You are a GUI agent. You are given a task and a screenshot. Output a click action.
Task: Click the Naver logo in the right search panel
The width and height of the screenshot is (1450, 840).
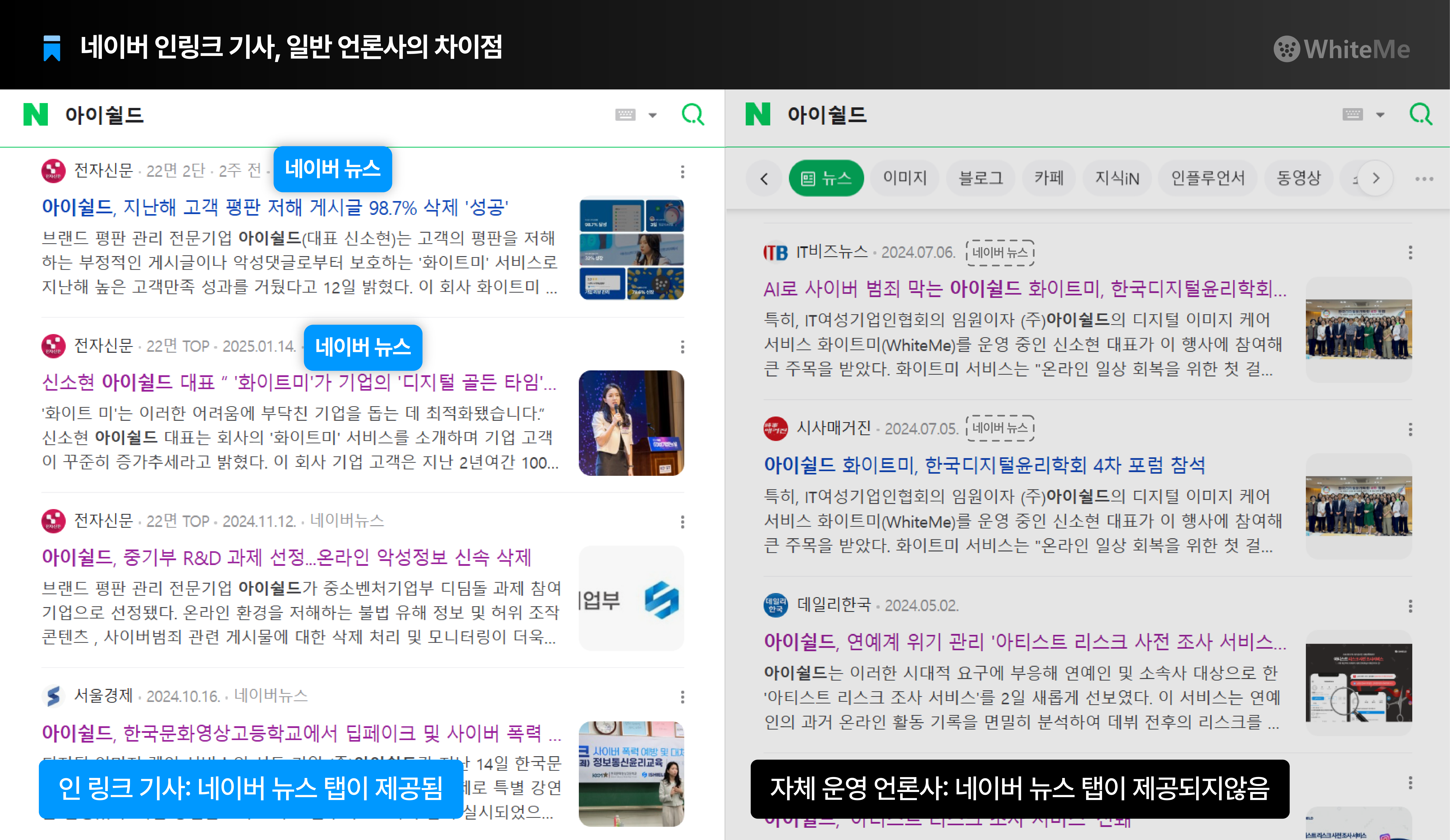[x=758, y=114]
